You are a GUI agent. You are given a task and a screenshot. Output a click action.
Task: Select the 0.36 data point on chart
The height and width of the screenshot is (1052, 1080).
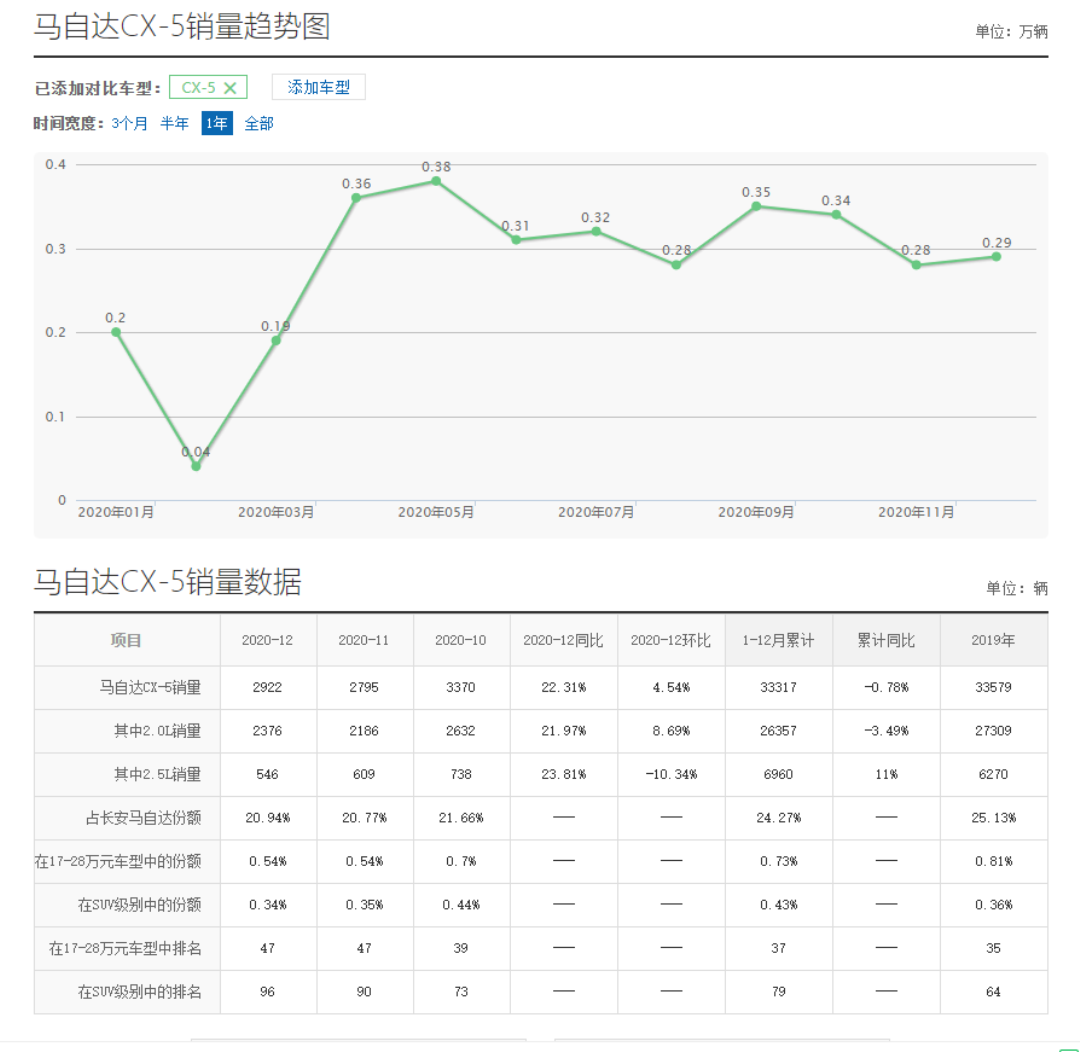[356, 198]
